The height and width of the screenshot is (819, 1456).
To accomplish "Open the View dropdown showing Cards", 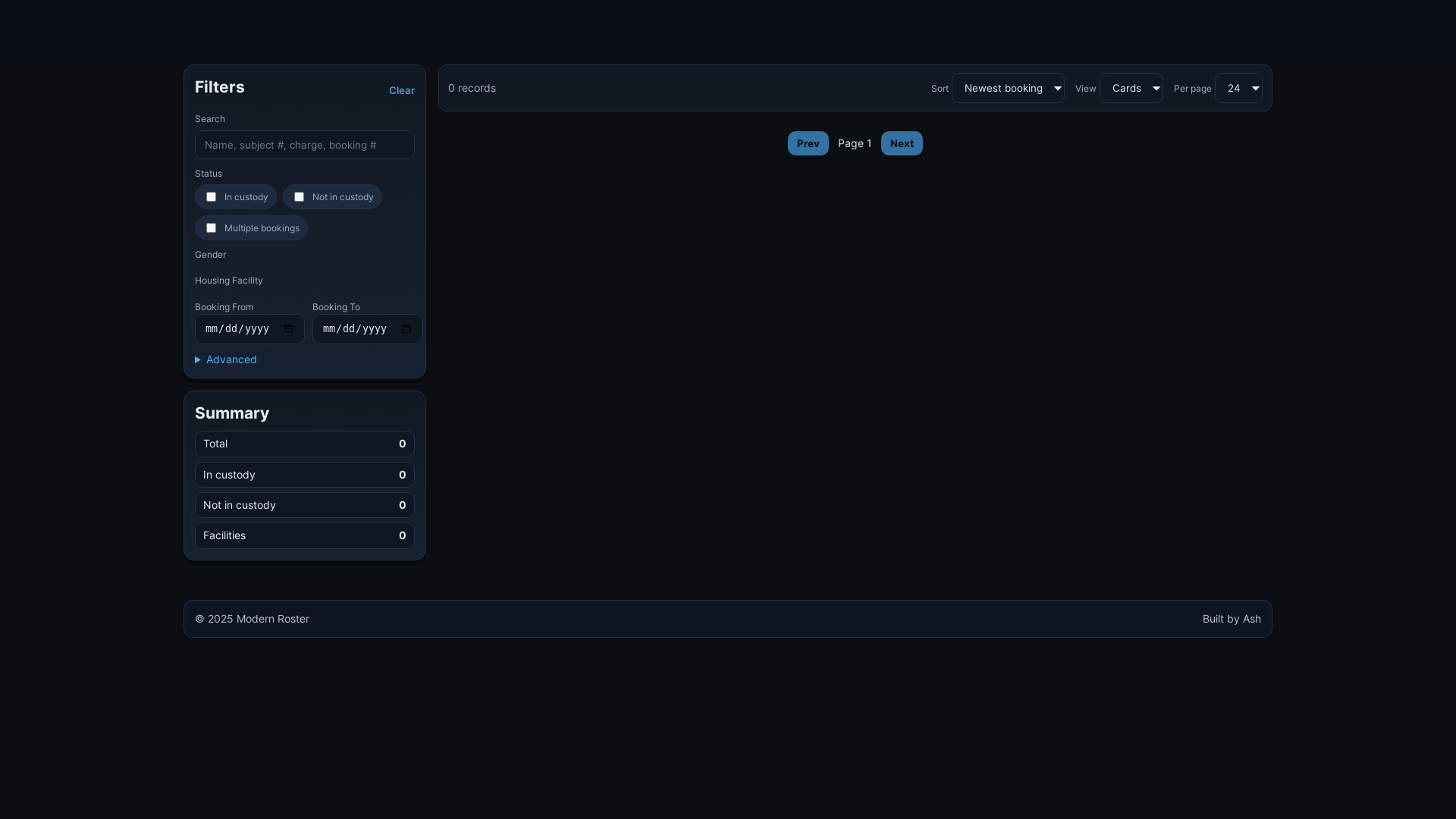I will click(x=1131, y=88).
